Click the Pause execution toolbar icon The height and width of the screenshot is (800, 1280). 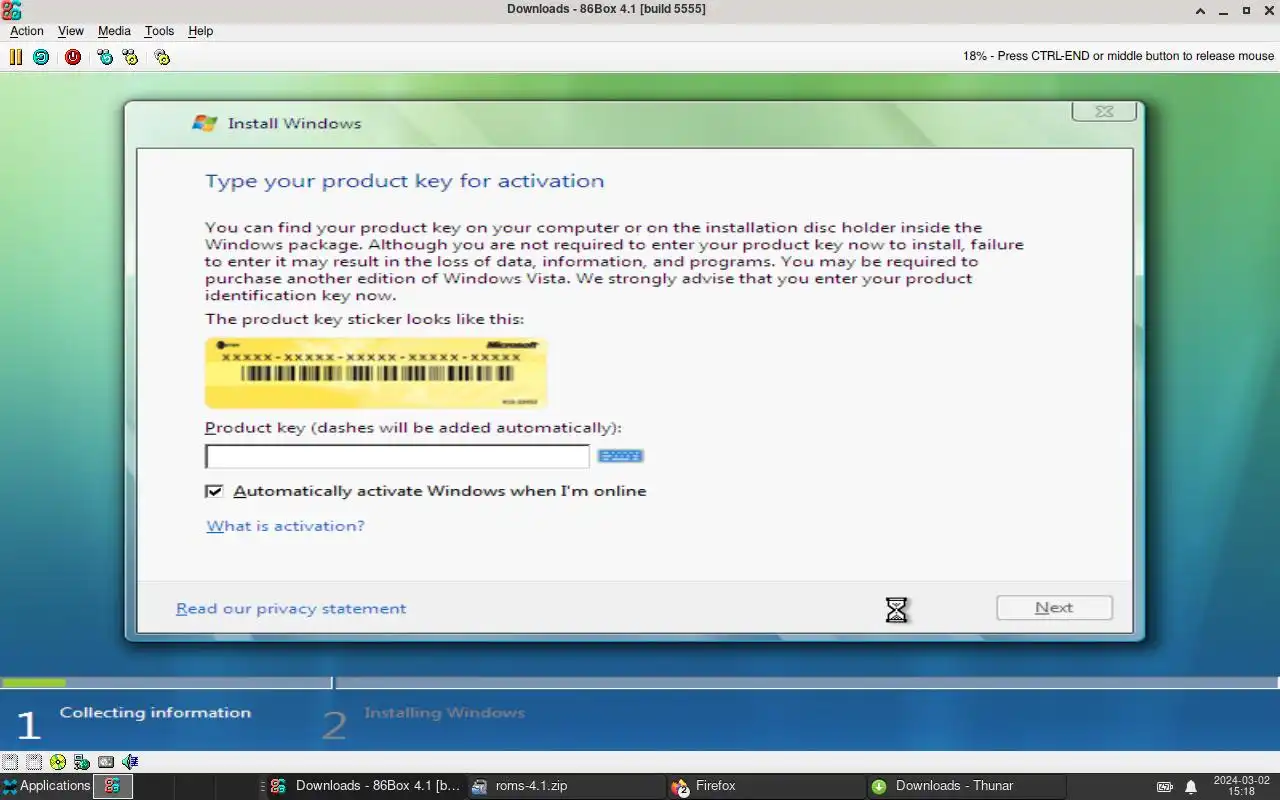pyautogui.click(x=16, y=57)
